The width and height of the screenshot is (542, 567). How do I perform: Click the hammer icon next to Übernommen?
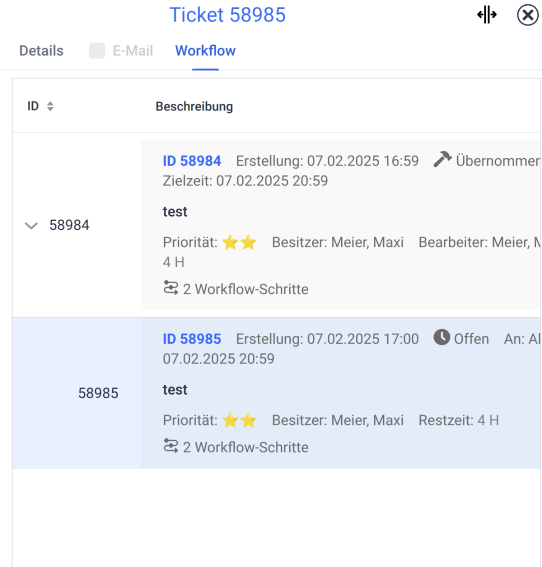[443, 159]
